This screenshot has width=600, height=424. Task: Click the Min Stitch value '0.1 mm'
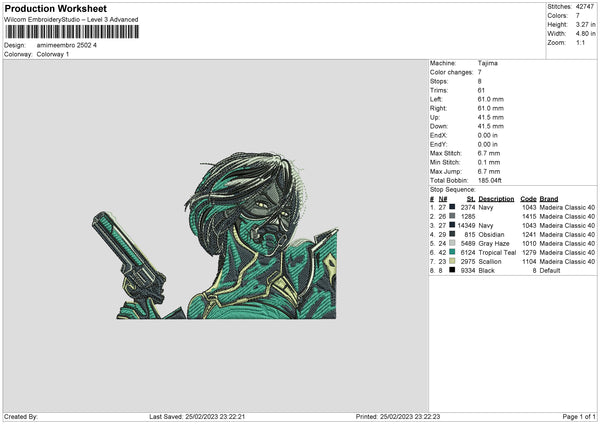[489, 162]
